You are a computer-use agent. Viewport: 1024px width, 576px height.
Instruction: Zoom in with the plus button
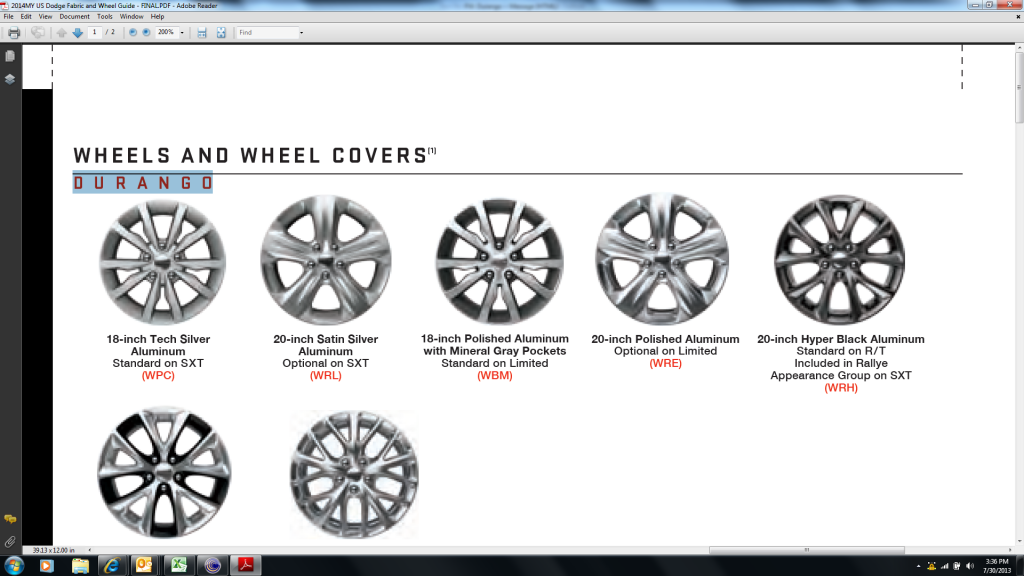pyautogui.click(x=146, y=33)
